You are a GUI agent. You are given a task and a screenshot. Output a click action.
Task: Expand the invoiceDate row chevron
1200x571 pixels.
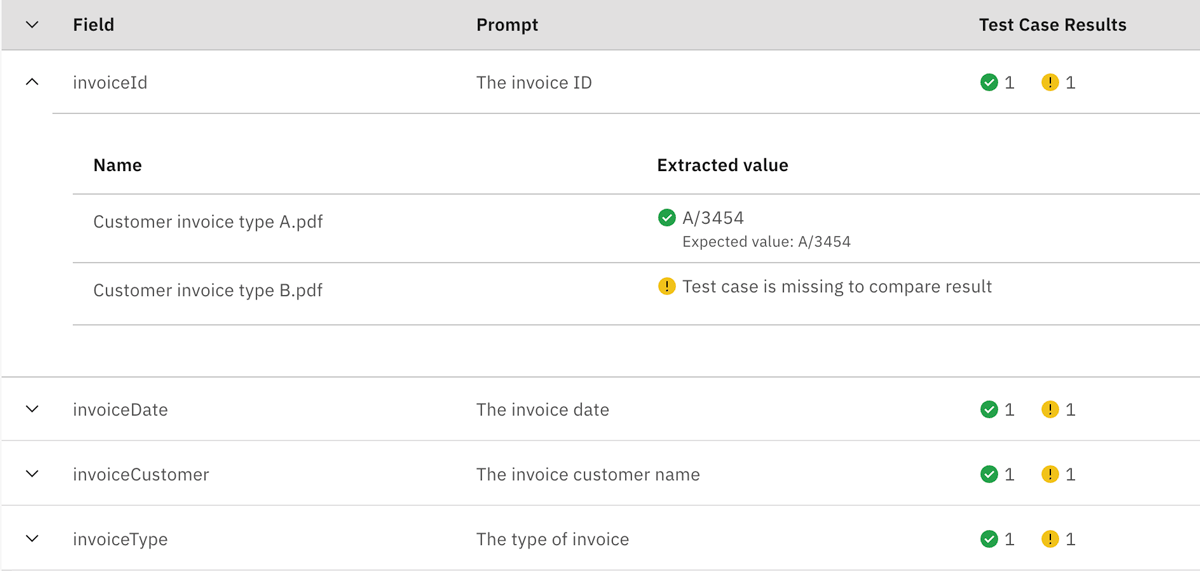pos(32,409)
